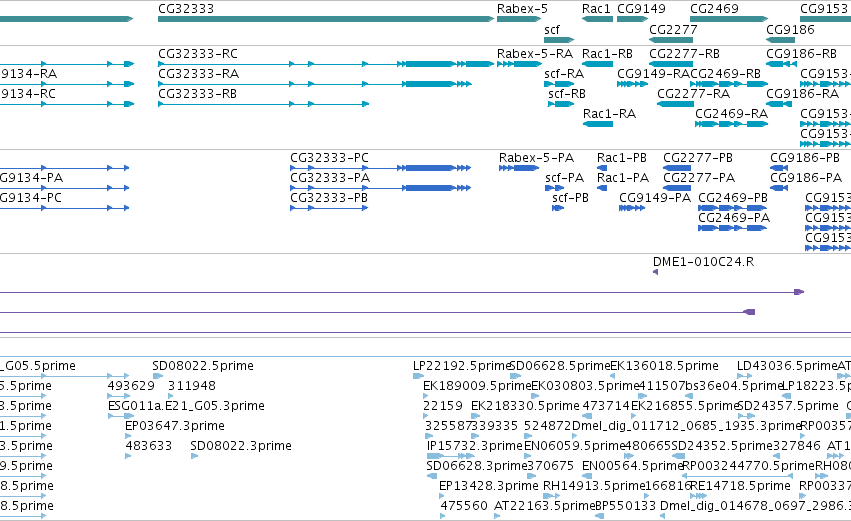Click transcript label Rac1-RA
Screen dimensions: 851x521
pos(609,115)
